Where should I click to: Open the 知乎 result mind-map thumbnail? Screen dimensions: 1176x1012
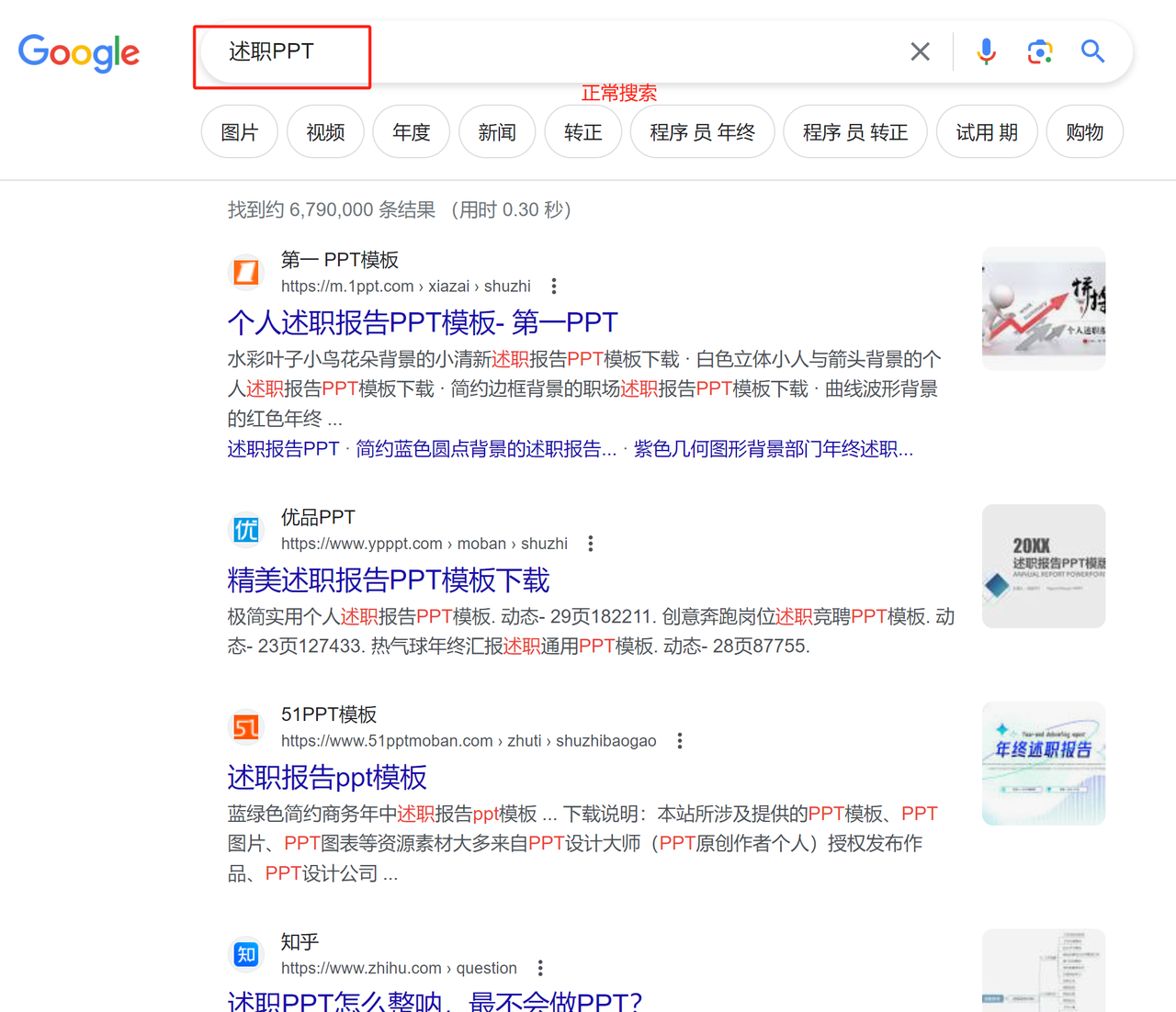(1044, 971)
